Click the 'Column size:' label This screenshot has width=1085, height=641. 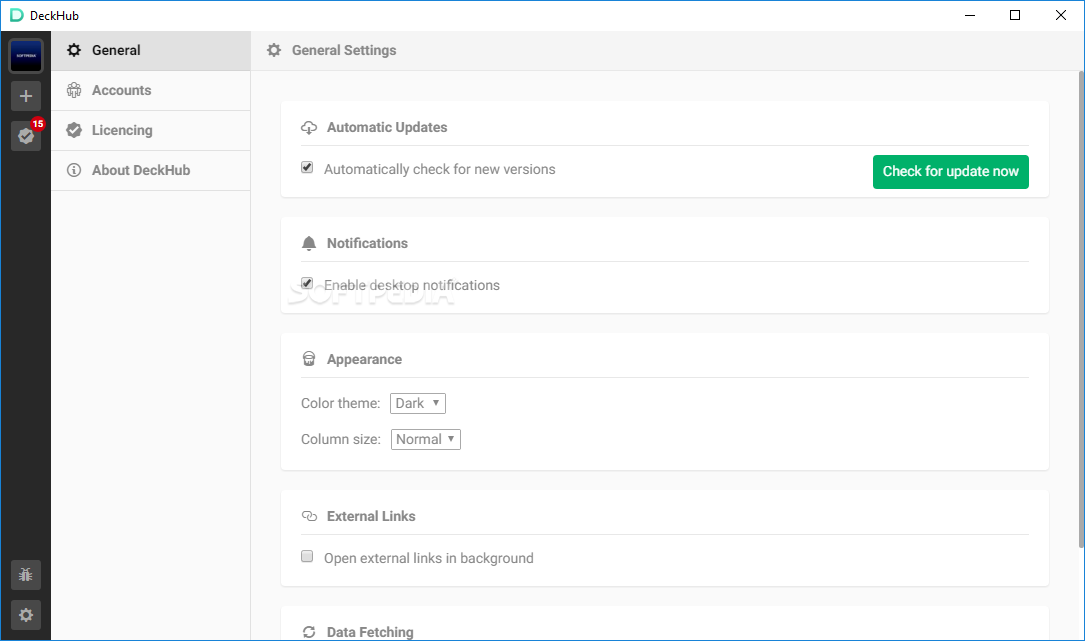click(340, 440)
